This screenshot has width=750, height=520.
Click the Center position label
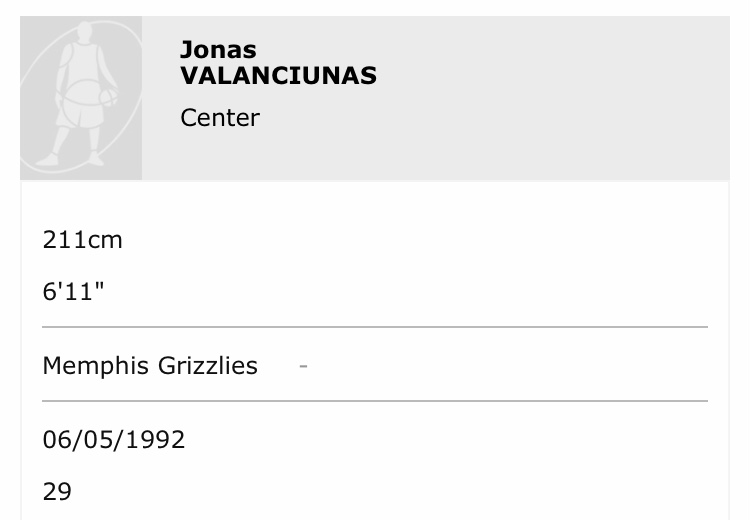[220, 118]
